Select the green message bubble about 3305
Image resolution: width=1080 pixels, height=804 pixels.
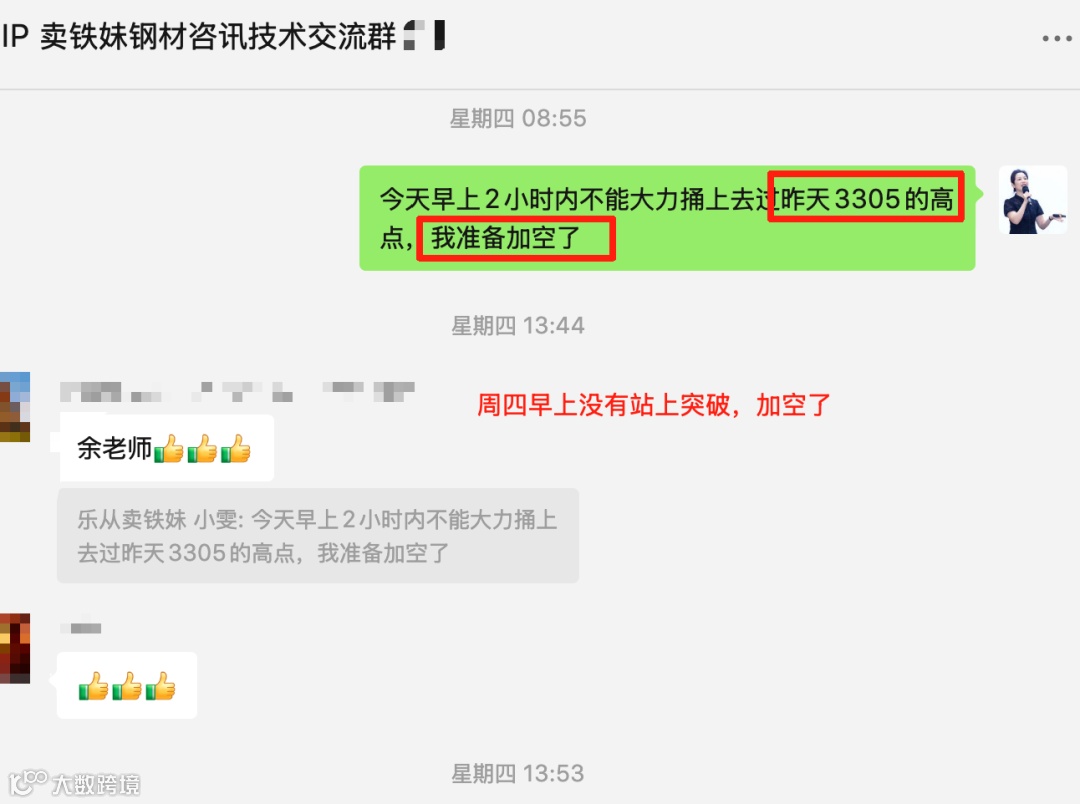(667, 218)
